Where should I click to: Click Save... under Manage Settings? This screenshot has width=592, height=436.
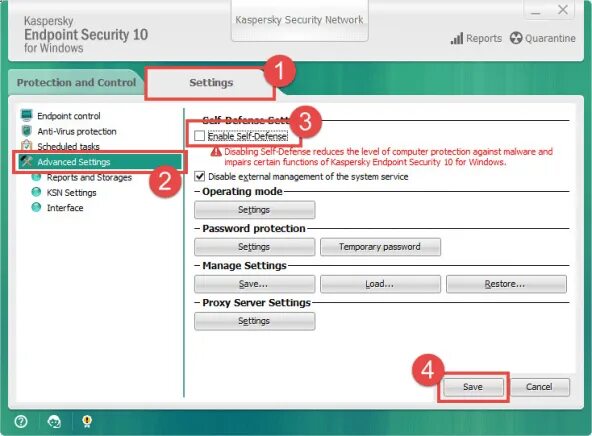coord(254,284)
